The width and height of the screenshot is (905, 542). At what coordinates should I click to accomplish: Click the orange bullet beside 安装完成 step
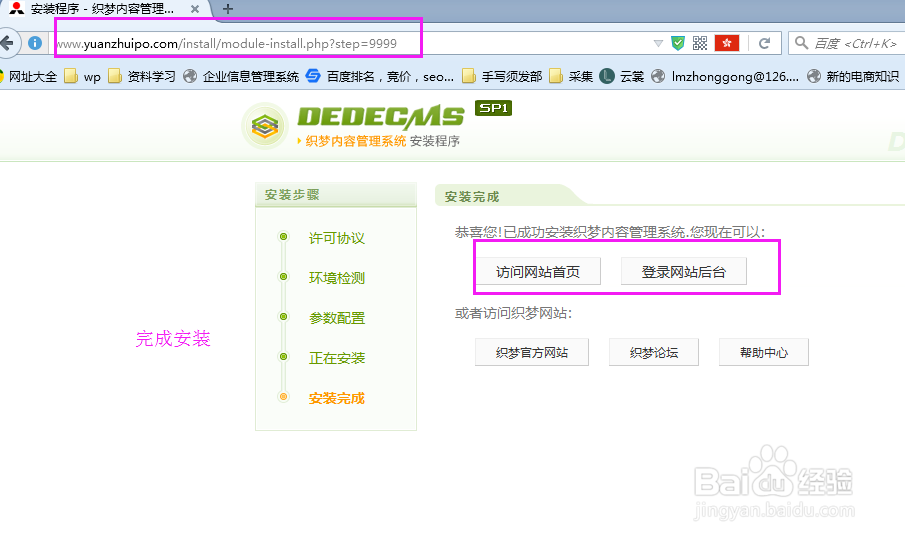click(x=283, y=397)
